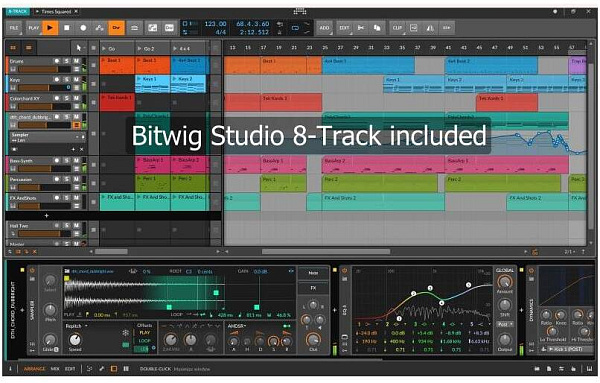This screenshot has width=600, height=383.
Task: Click the Sampler freeze snowflake icon
Action: click(126, 333)
